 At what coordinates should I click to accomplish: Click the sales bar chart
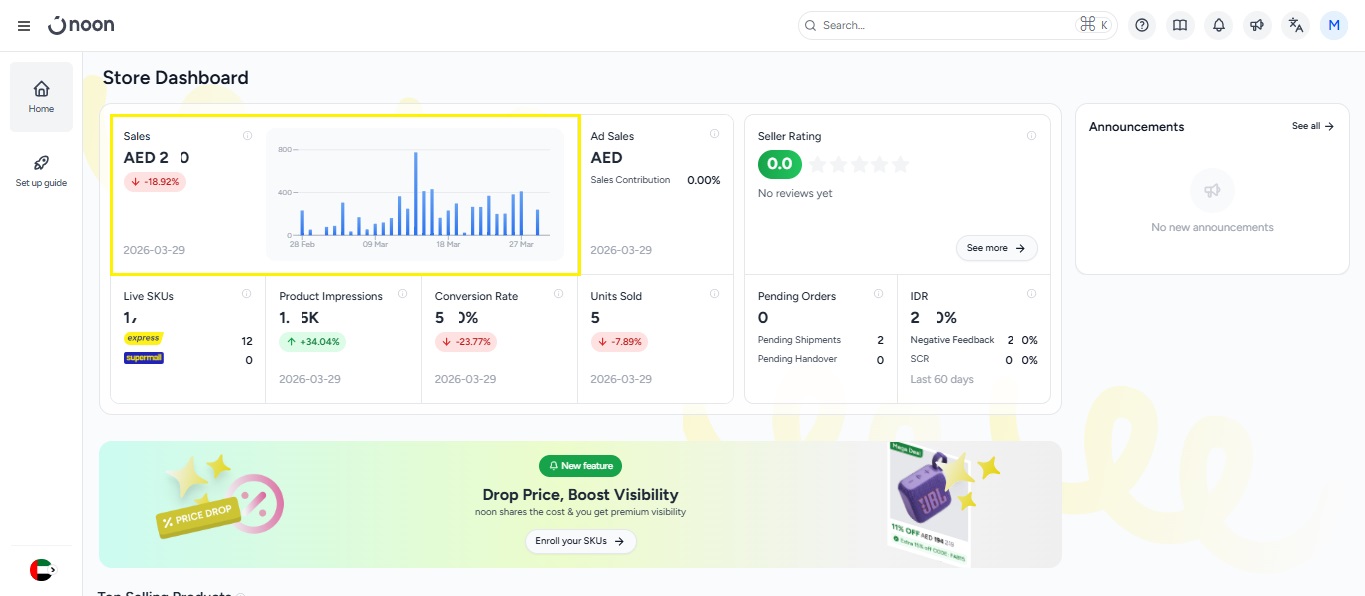(x=414, y=194)
